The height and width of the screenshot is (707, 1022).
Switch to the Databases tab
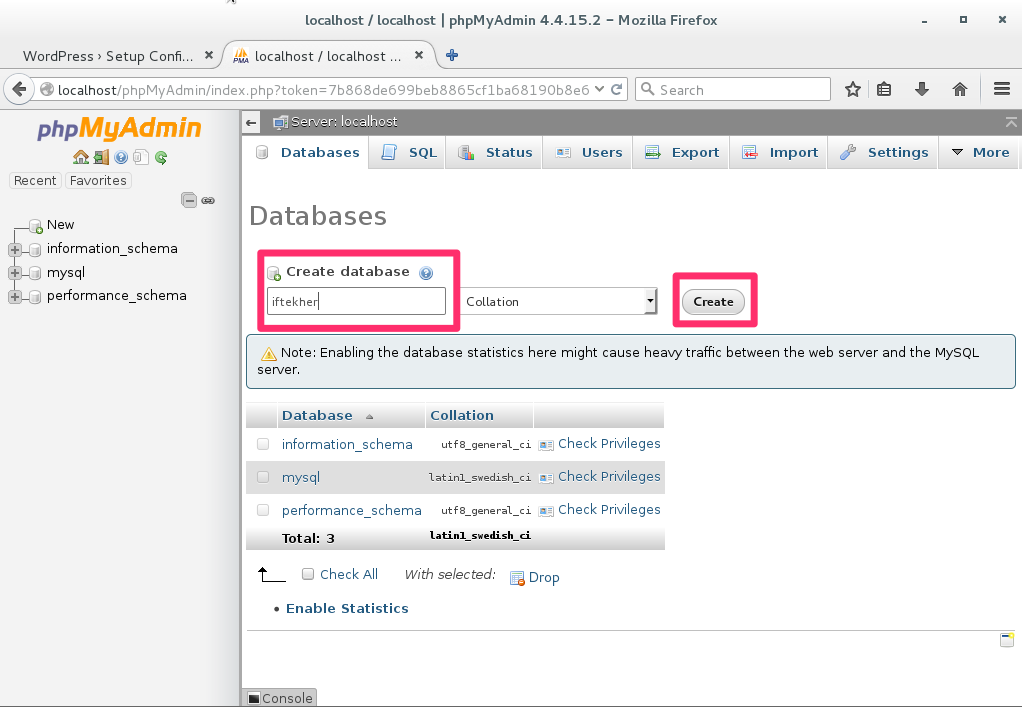pyautogui.click(x=308, y=152)
